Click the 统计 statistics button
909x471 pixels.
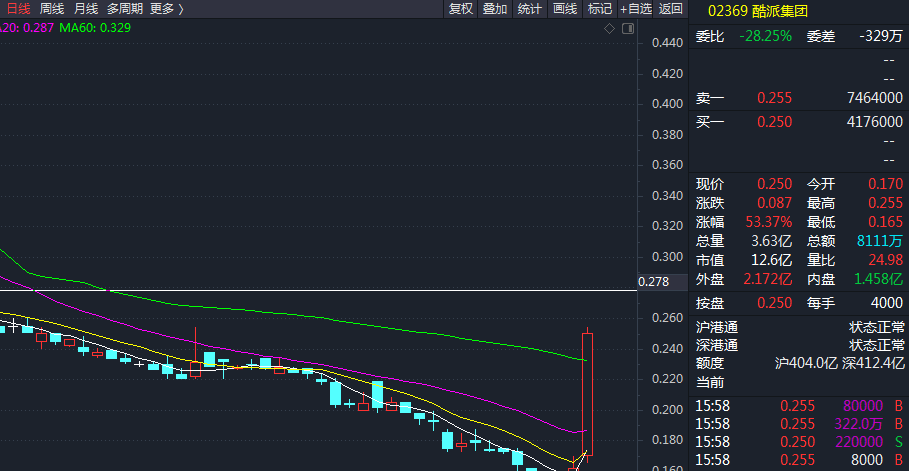point(530,9)
